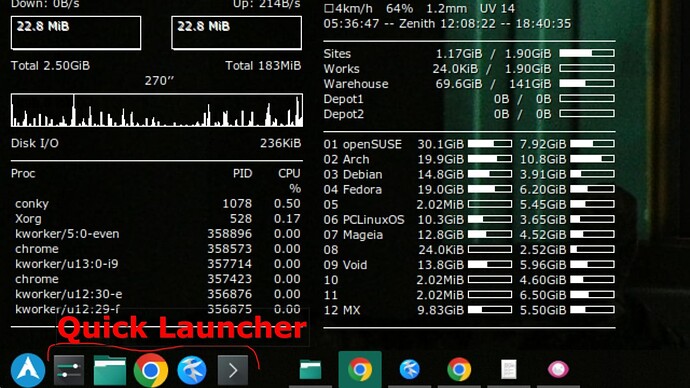690x388 pixels.
Task: Select the Xorg process row
Action: [158, 219]
